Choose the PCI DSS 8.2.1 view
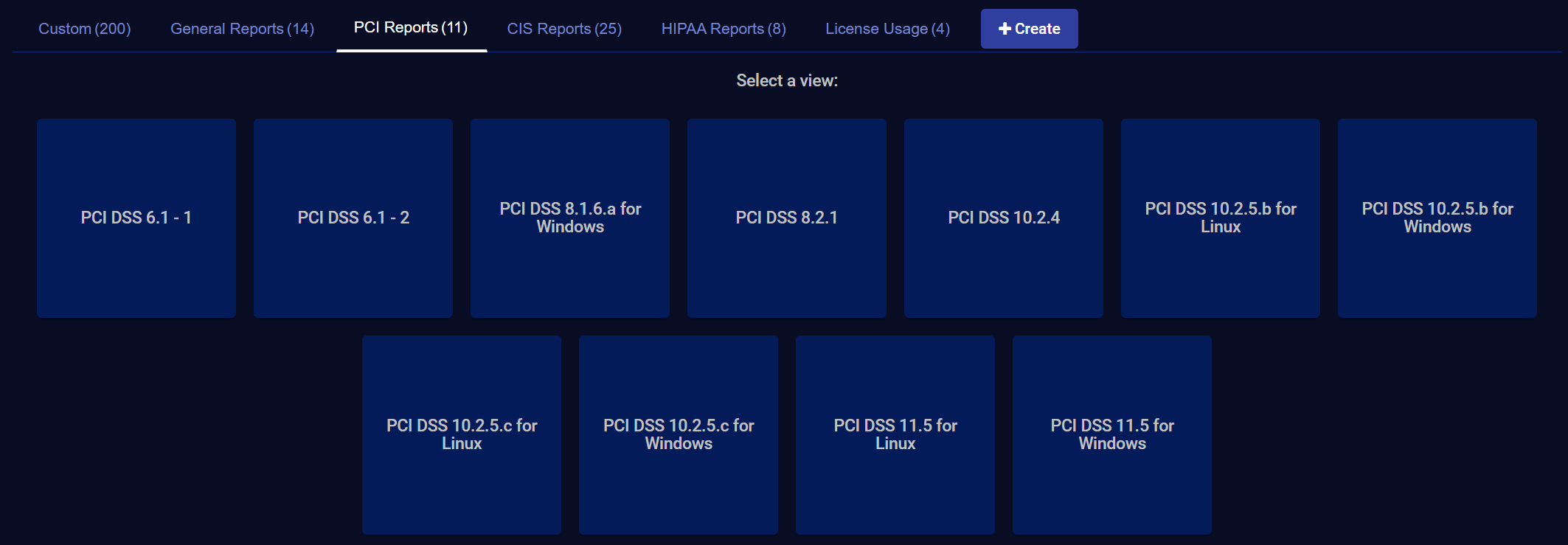The height and width of the screenshot is (545, 1568). (x=787, y=218)
